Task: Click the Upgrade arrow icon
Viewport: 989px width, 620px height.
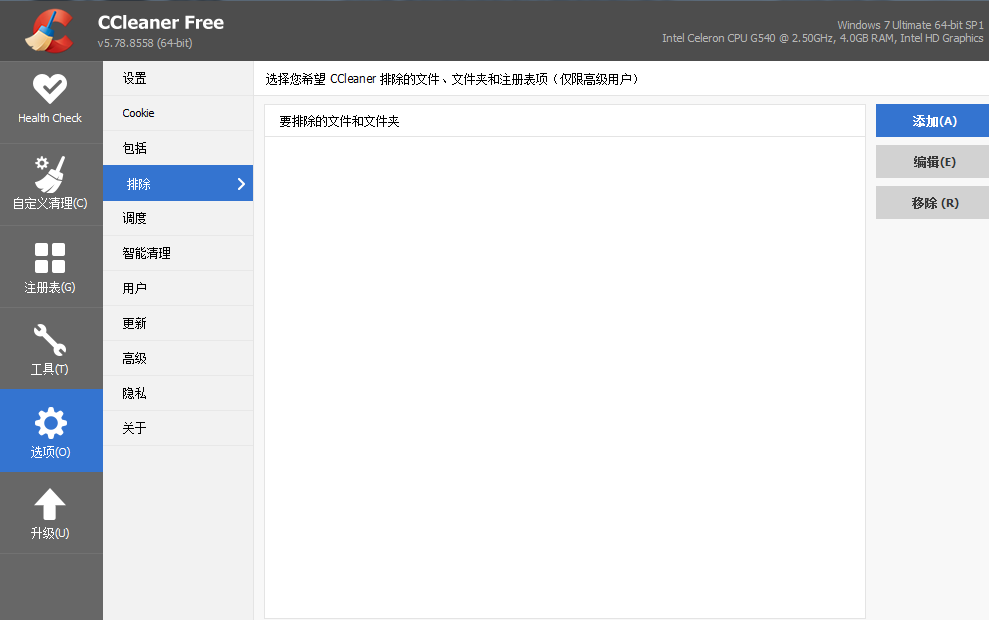Action: [50, 505]
